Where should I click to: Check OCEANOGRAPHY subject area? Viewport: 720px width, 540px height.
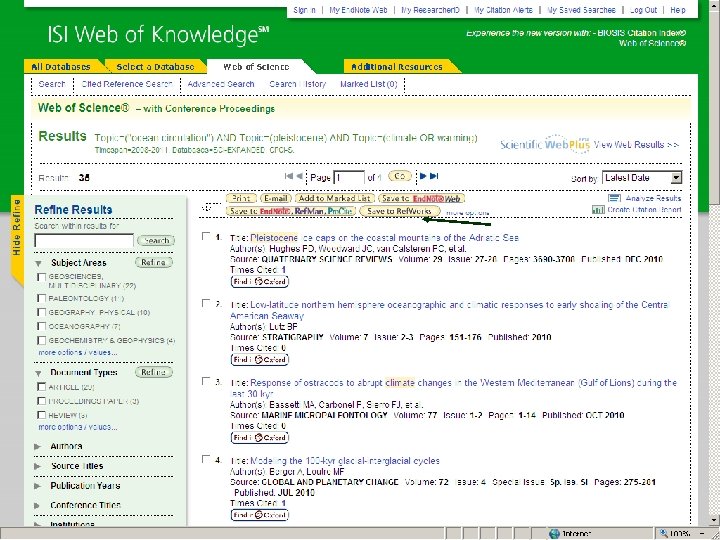click(x=41, y=326)
